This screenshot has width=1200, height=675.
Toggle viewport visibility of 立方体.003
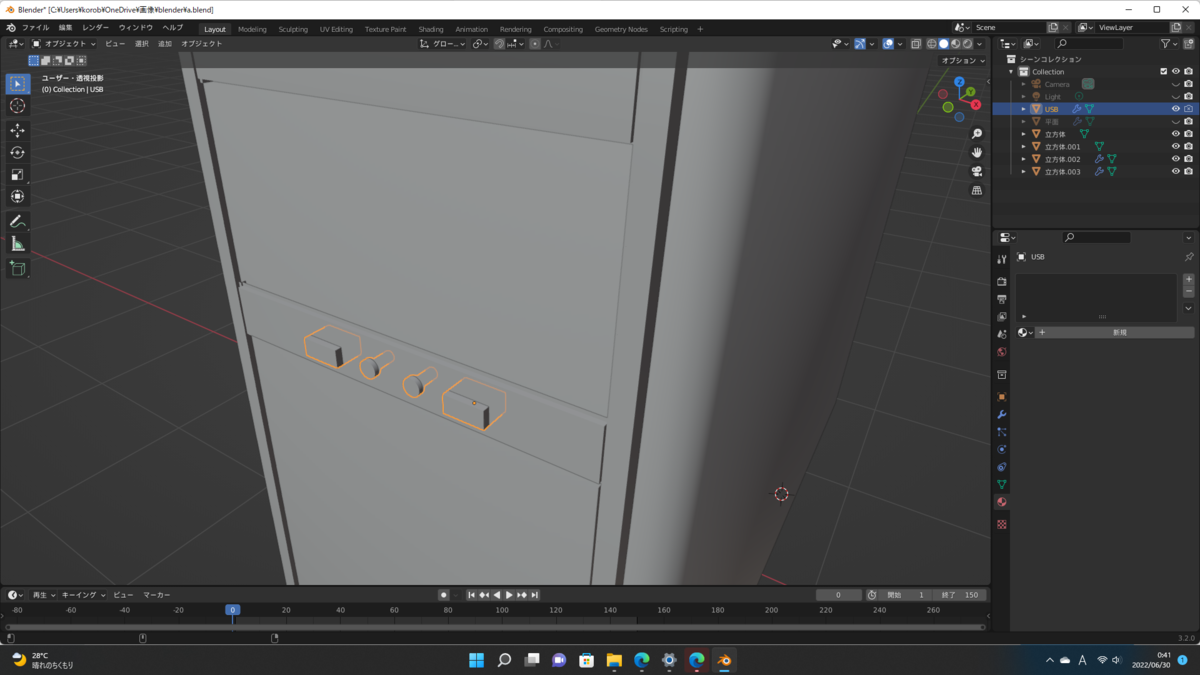coord(1176,172)
